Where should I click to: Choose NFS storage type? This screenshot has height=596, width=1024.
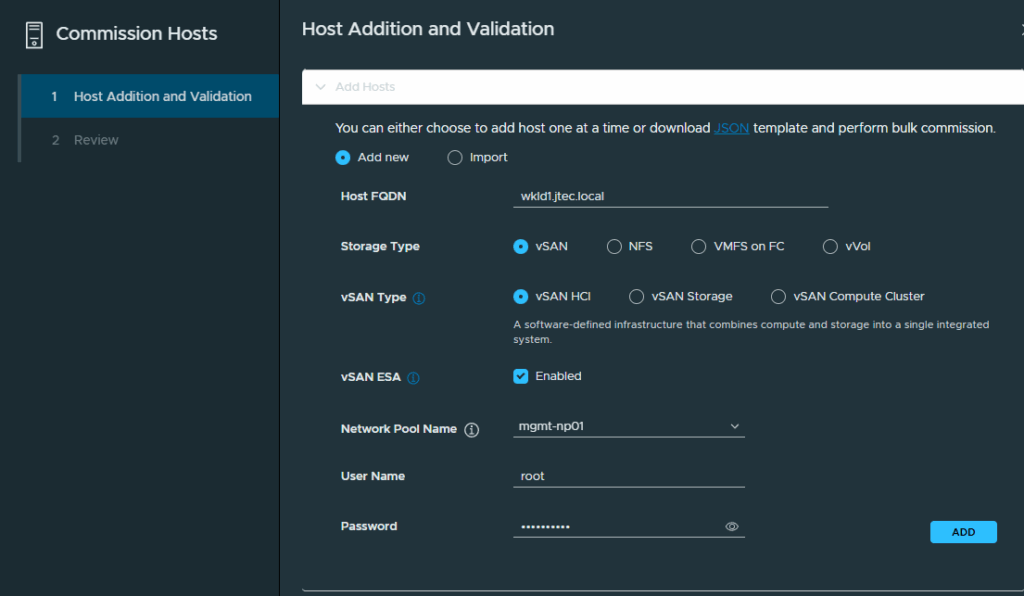pos(614,247)
